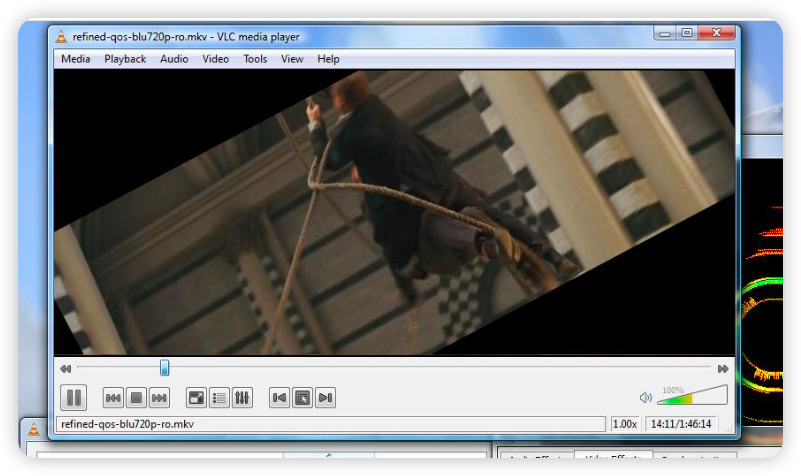Maximize the VLC media player window
This screenshot has height=476, width=801.
click(687, 33)
